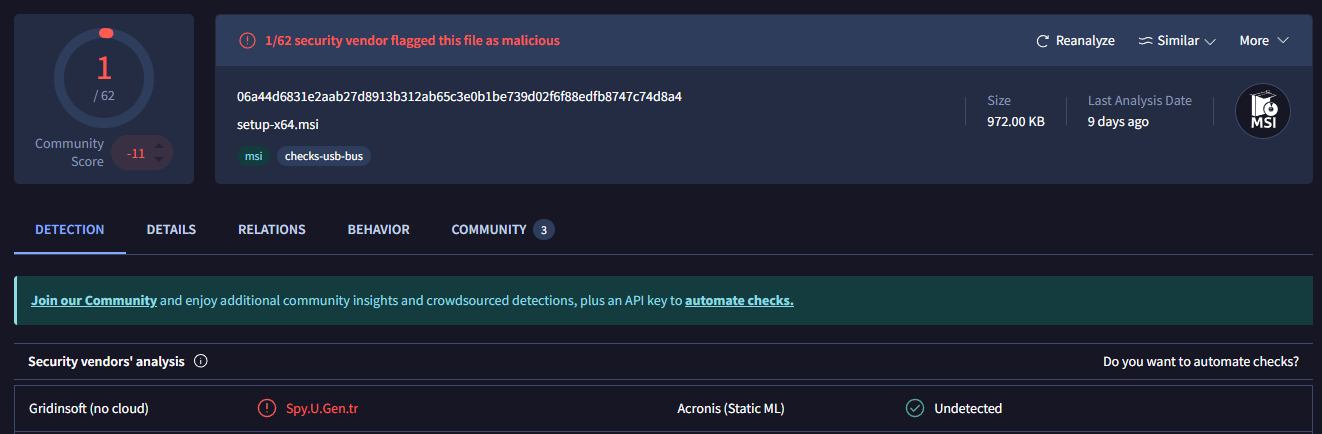The image size is (1322, 434).
Task: Open the BEHAVIOR tab
Action: (x=379, y=229)
